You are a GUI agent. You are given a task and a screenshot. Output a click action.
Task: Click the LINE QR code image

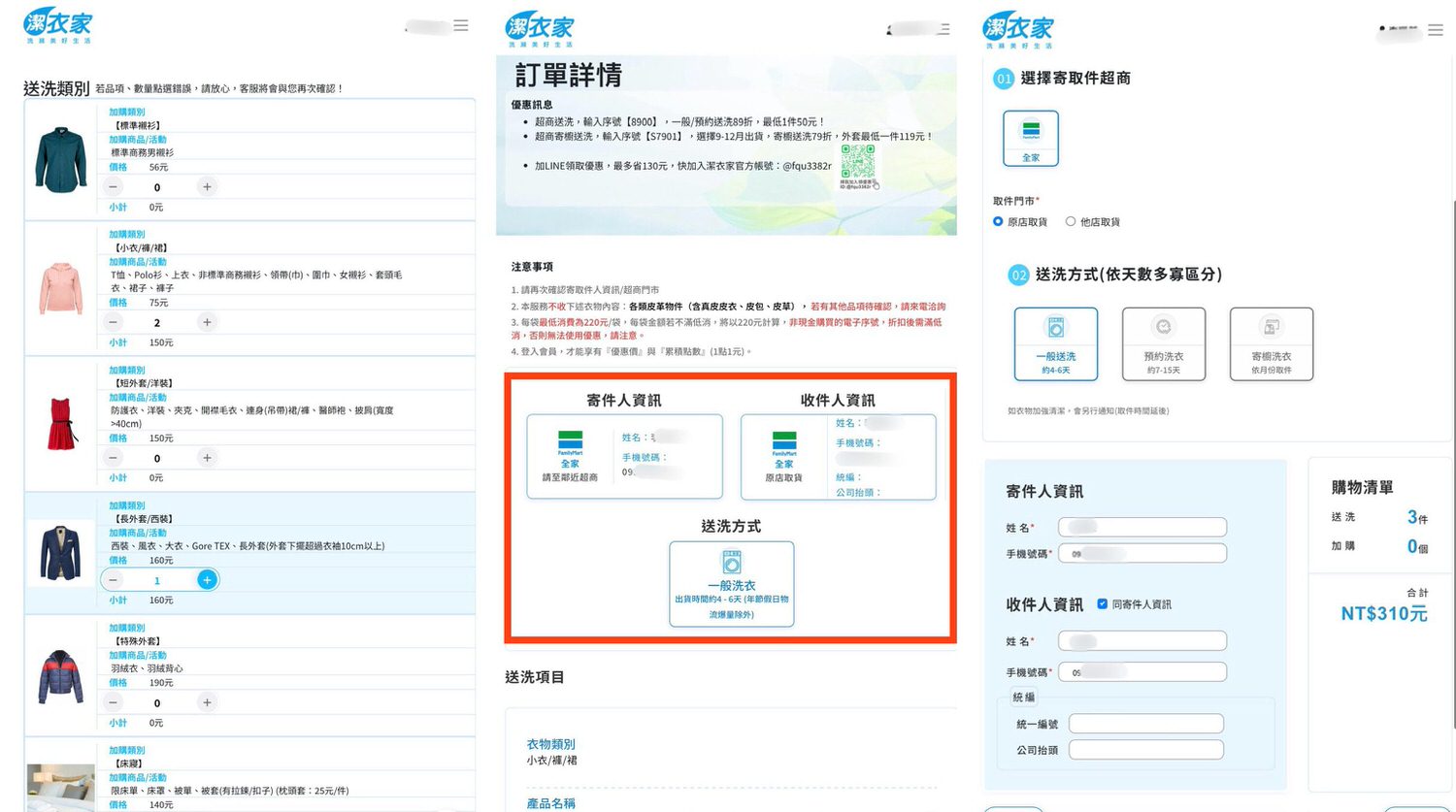[x=858, y=163]
